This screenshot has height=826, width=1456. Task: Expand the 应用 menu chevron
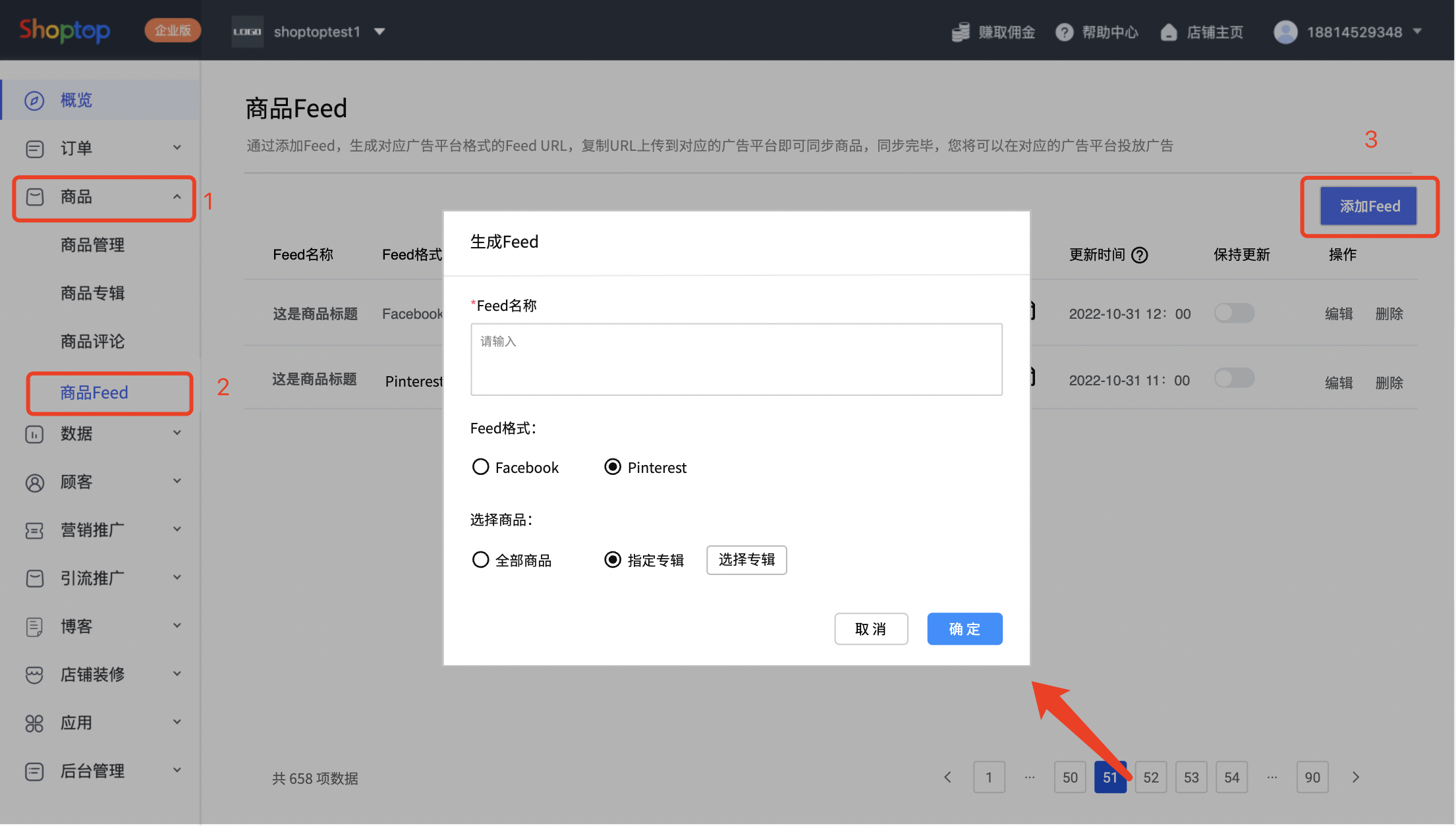(x=177, y=722)
